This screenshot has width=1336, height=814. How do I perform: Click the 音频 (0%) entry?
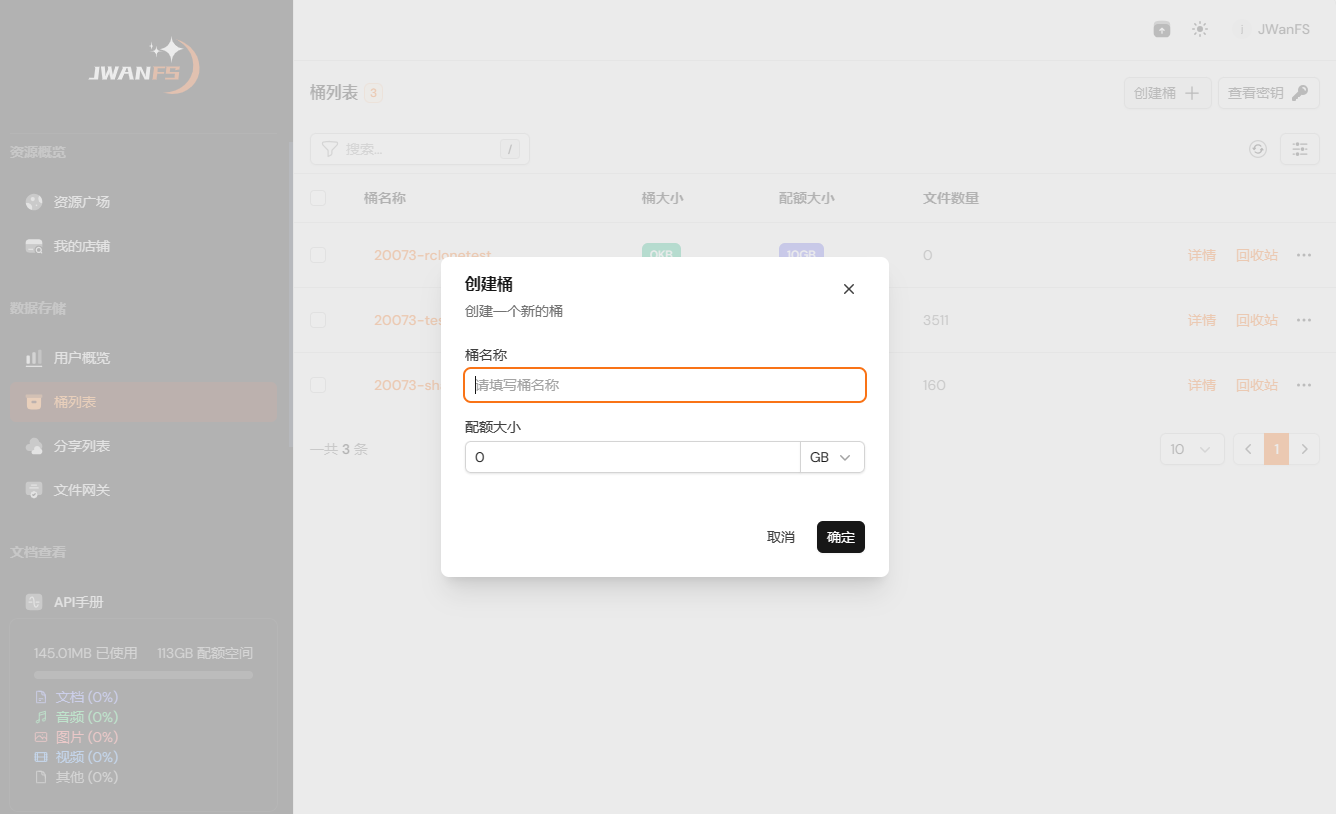coord(77,717)
